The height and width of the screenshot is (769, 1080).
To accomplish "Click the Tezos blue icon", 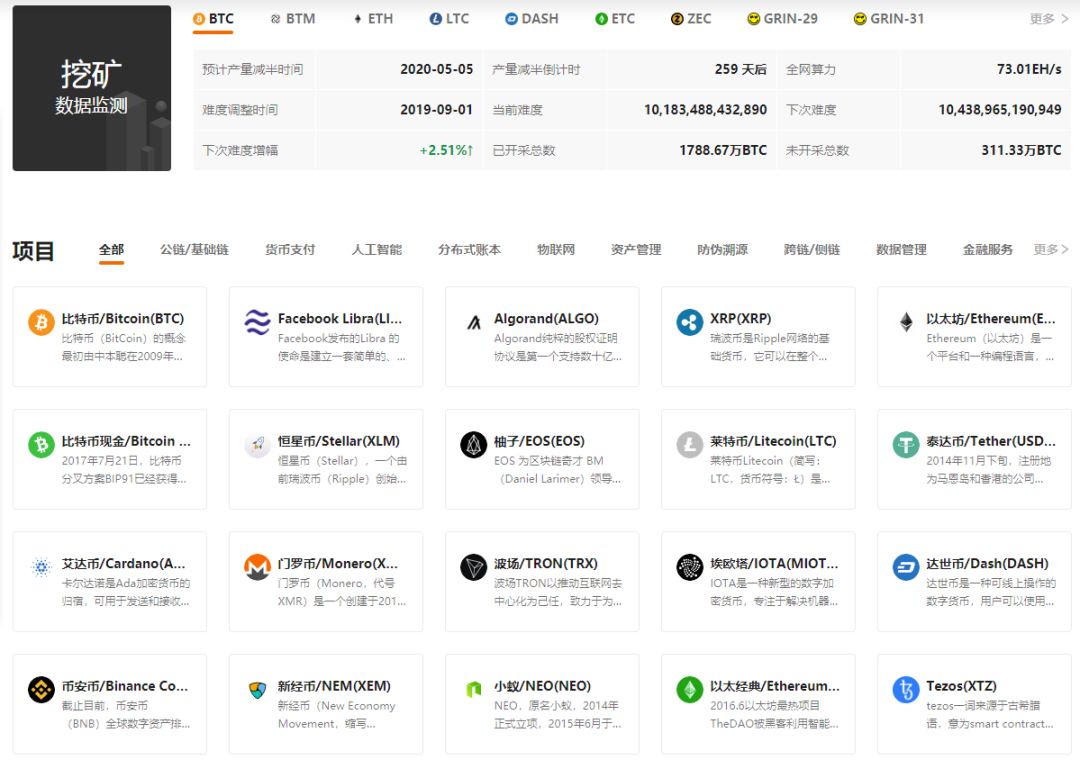I will [906, 689].
